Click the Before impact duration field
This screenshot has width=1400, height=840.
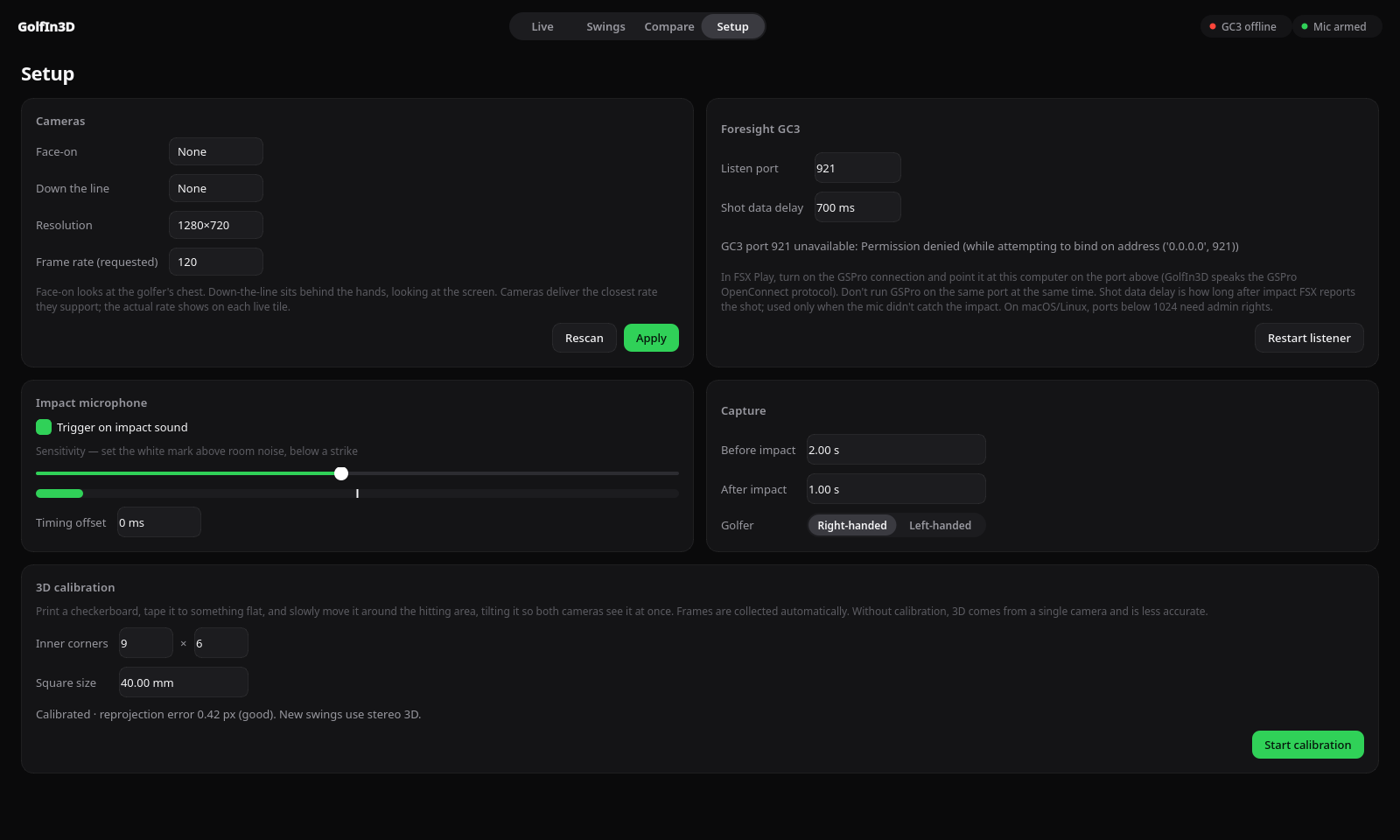(896, 450)
